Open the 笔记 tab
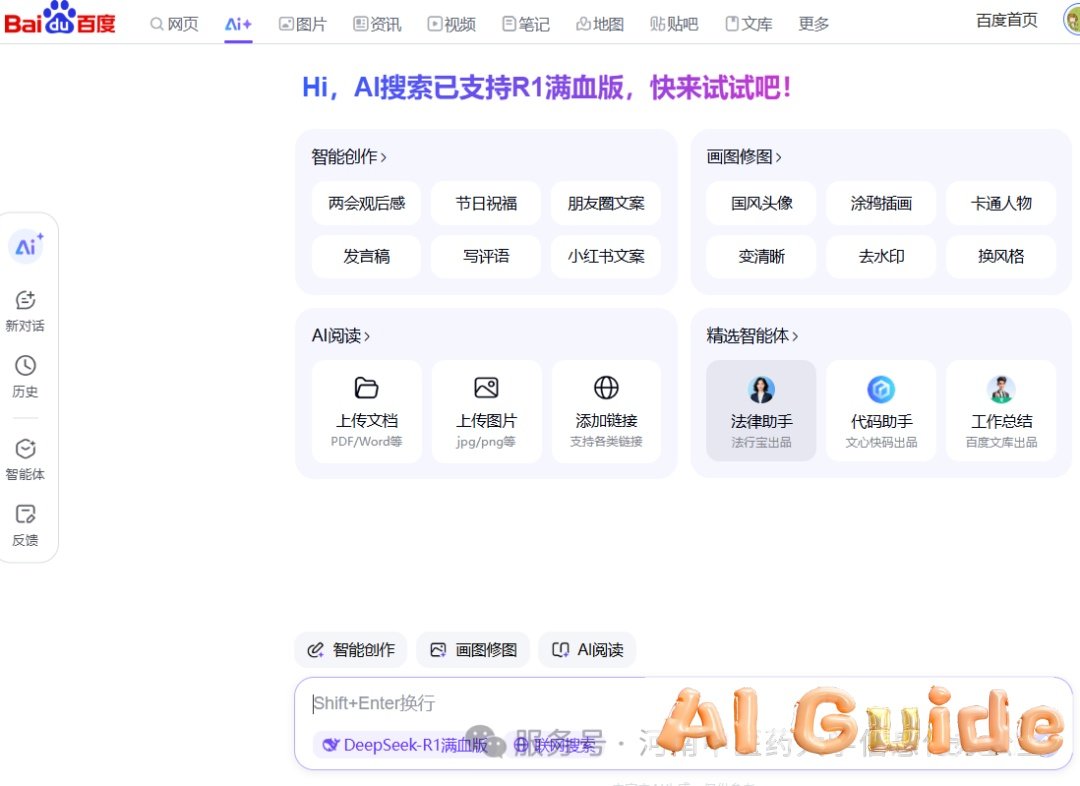The height and width of the screenshot is (786, 1080). pos(526,24)
